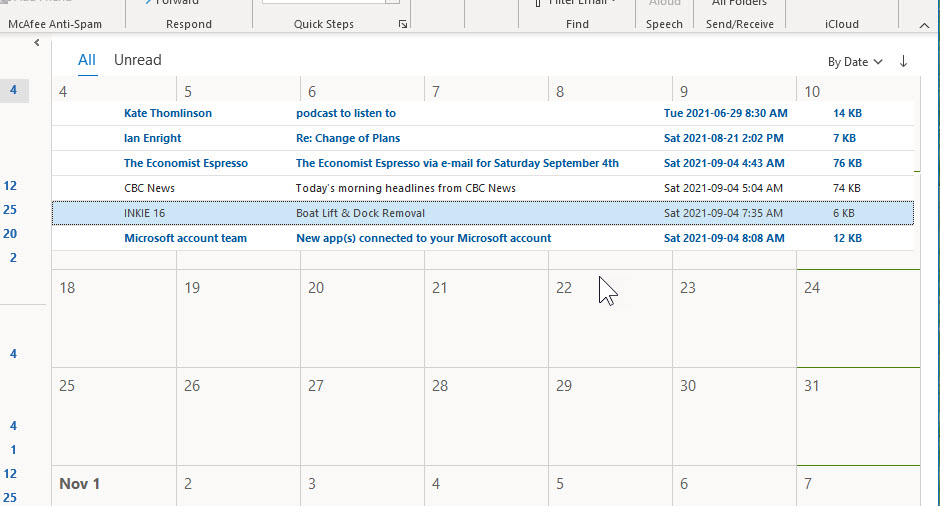Open the Filter Email dropdown
The height and width of the screenshot is (506, 940).
click(583, 3)
